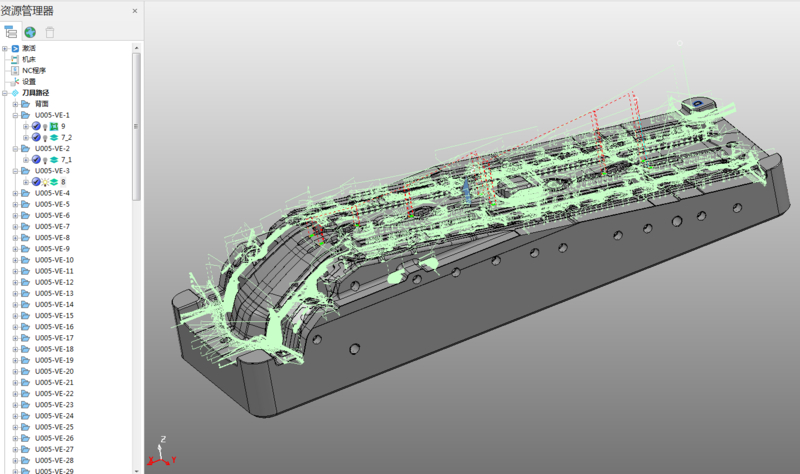
Task: Collapse the 刀具路径 (Toolpaths) node
Action: pyautogui.click(x=5, y=93)
